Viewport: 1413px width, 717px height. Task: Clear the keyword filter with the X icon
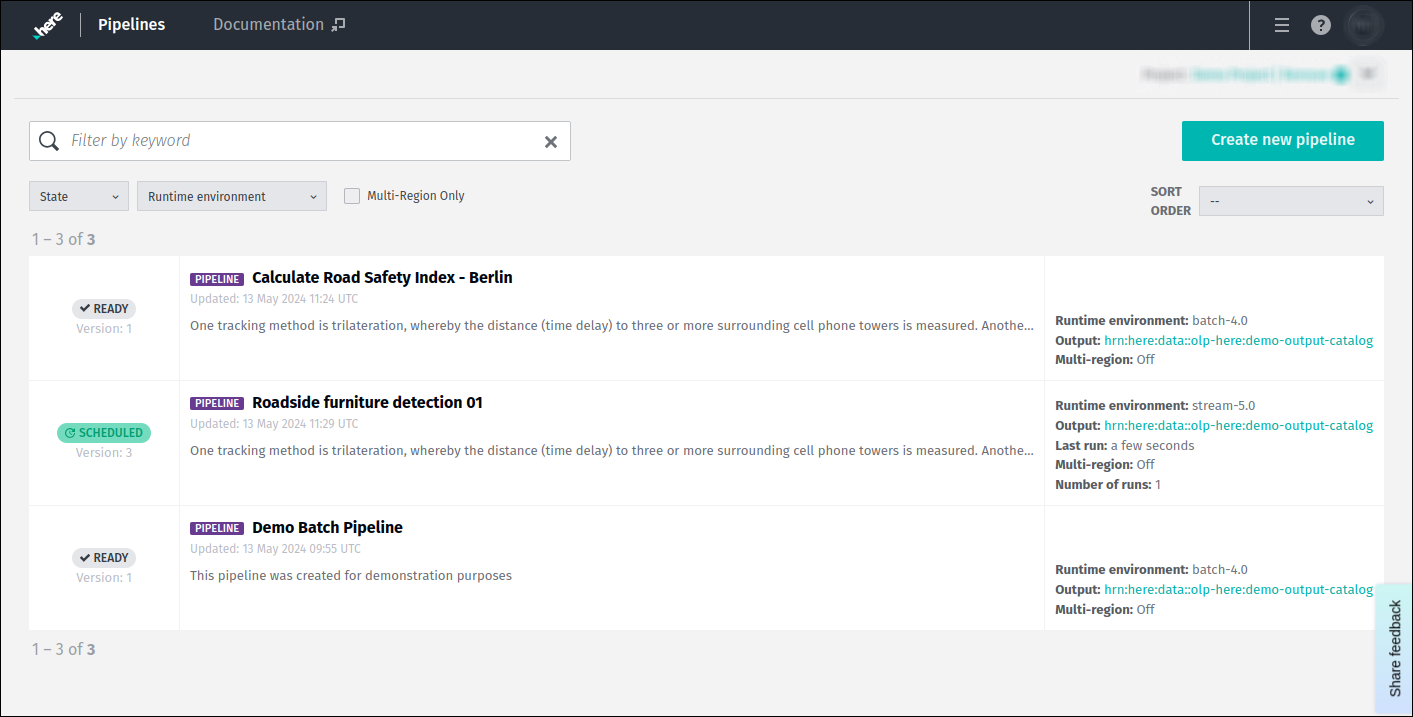click(550, 141)
